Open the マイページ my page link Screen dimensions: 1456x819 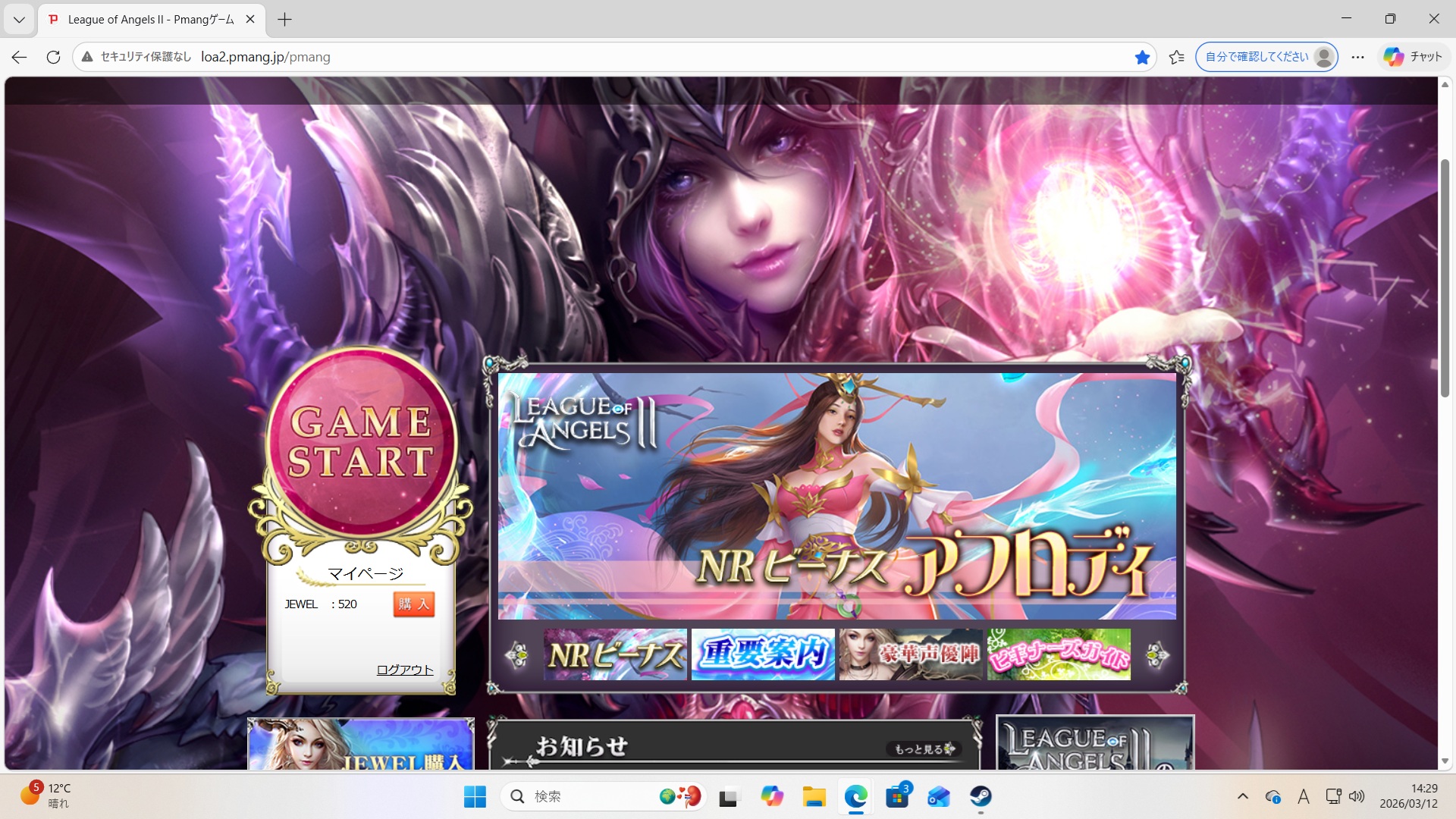(x=366, y=573)
